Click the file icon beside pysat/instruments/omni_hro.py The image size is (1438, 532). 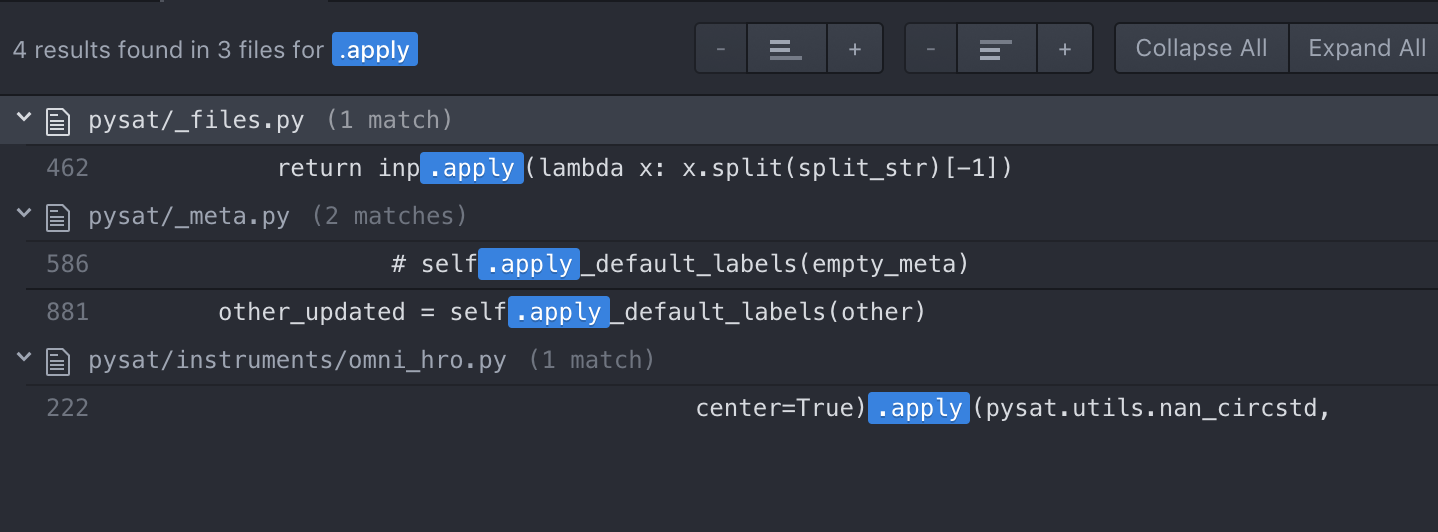pos(58,361)
